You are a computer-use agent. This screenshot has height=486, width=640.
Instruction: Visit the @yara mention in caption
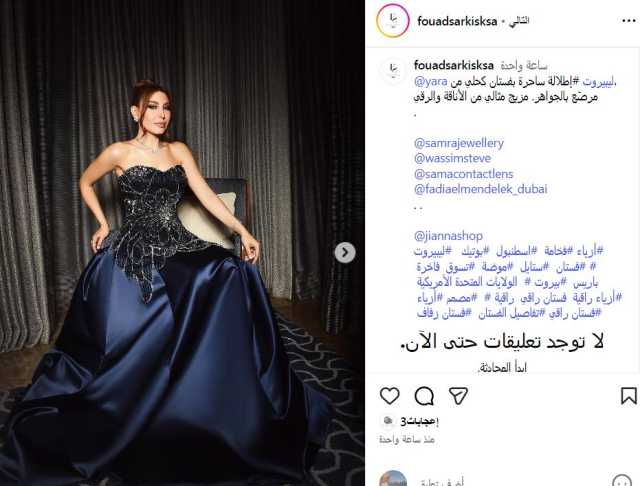pyautogui.click(x=431, y=82)
